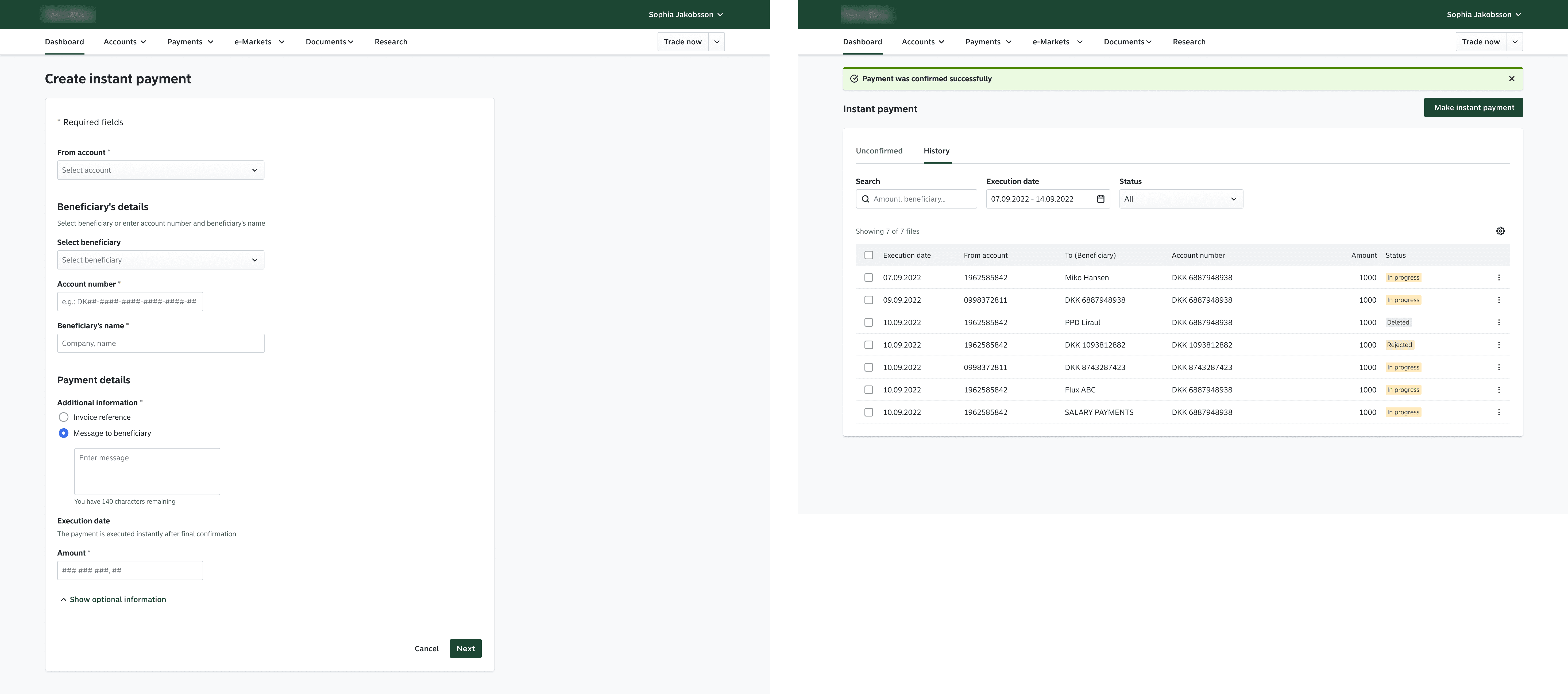Image resolution: width=1568 pixels, height=694 pixels.
Task: Open the From account dropdown
Action: [x=161, y=170]
